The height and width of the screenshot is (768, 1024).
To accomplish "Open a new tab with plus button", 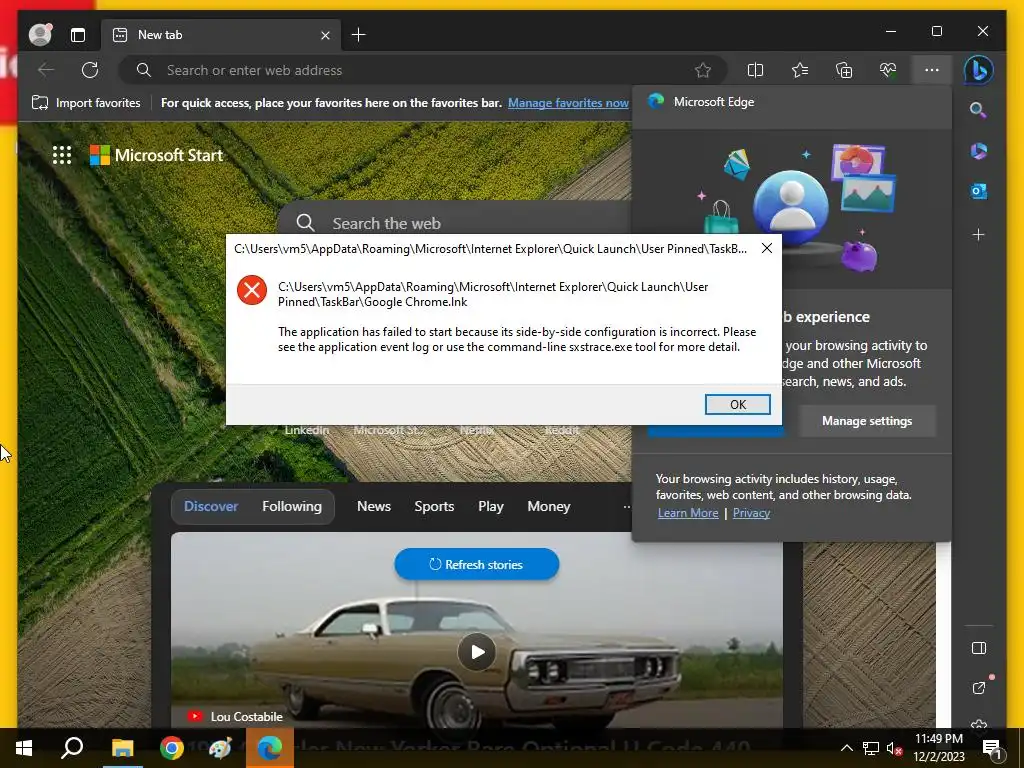I will (x=359, y=35).
